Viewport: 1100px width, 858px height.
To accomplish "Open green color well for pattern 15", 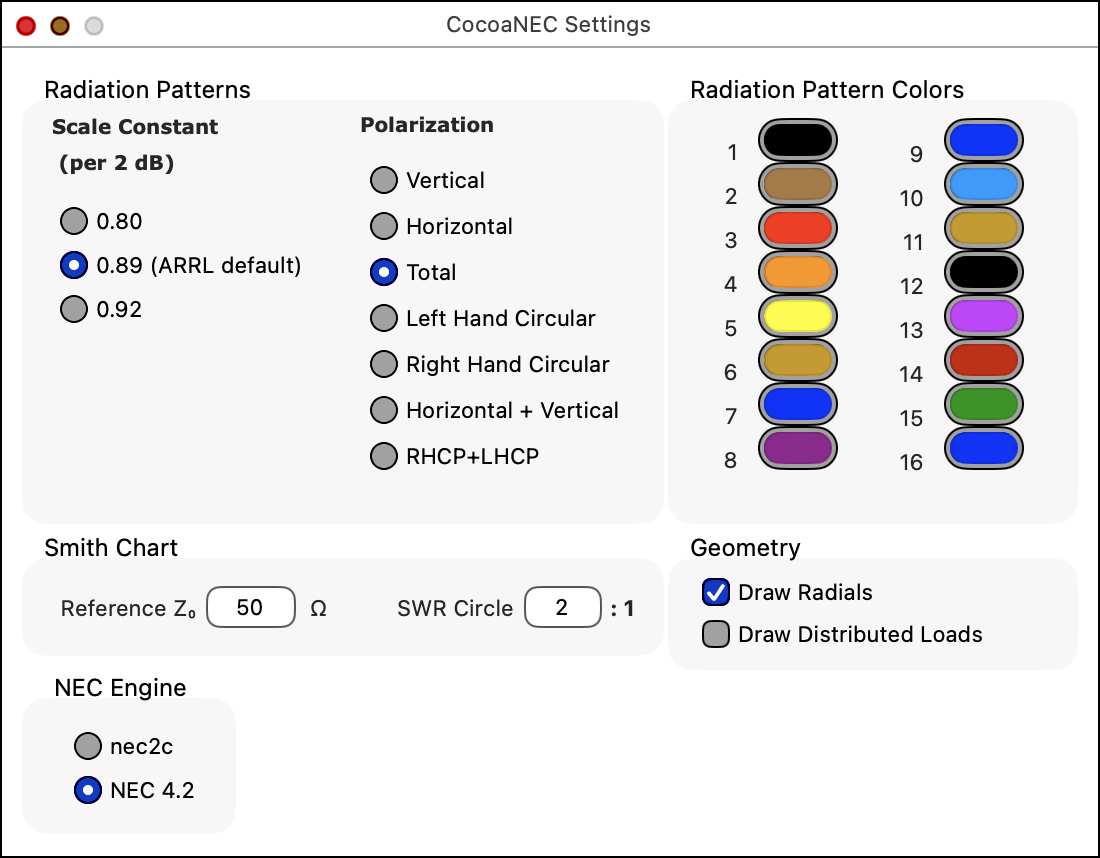I will pos(984,404).
